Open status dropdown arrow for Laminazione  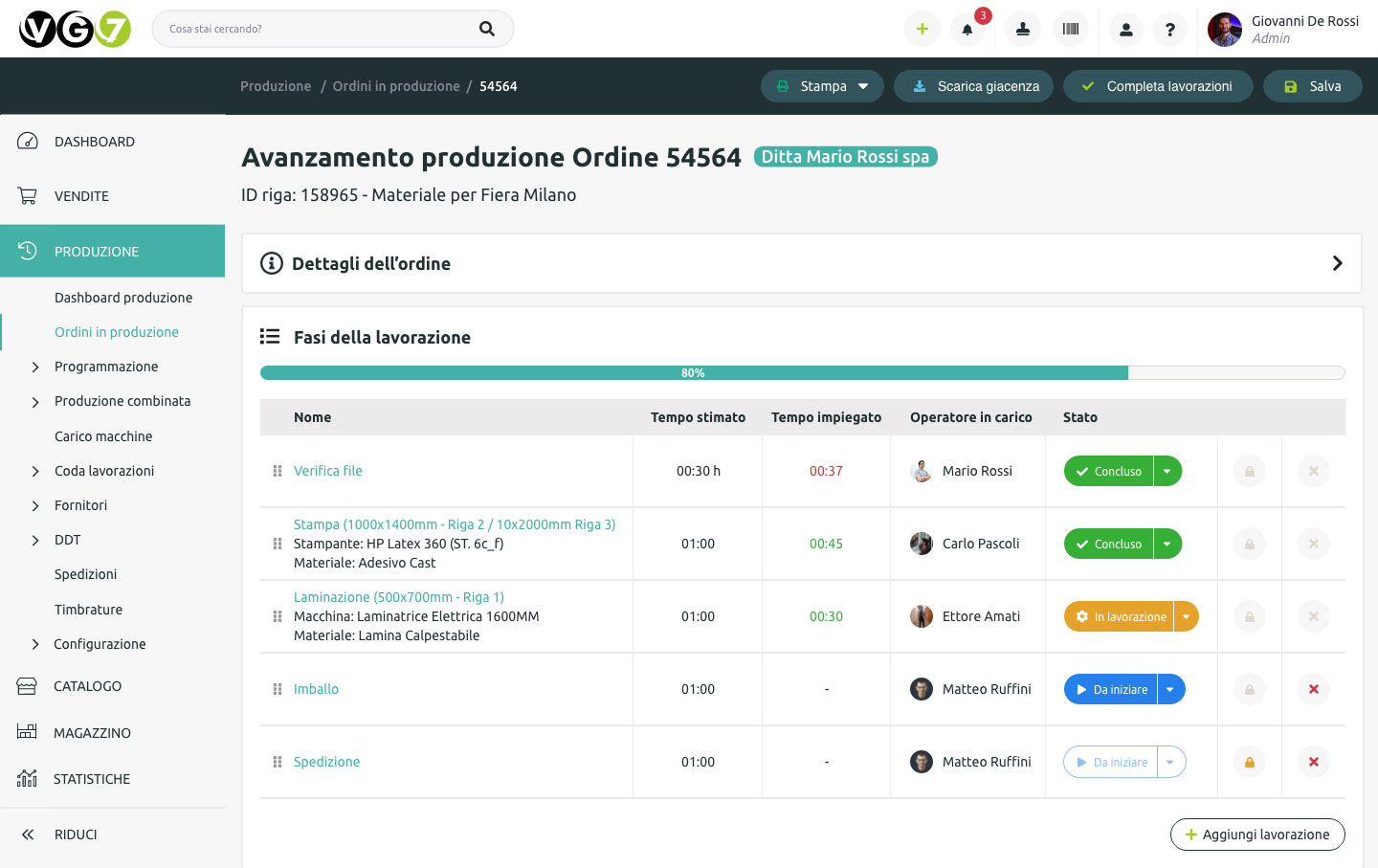coord(1187,616)
